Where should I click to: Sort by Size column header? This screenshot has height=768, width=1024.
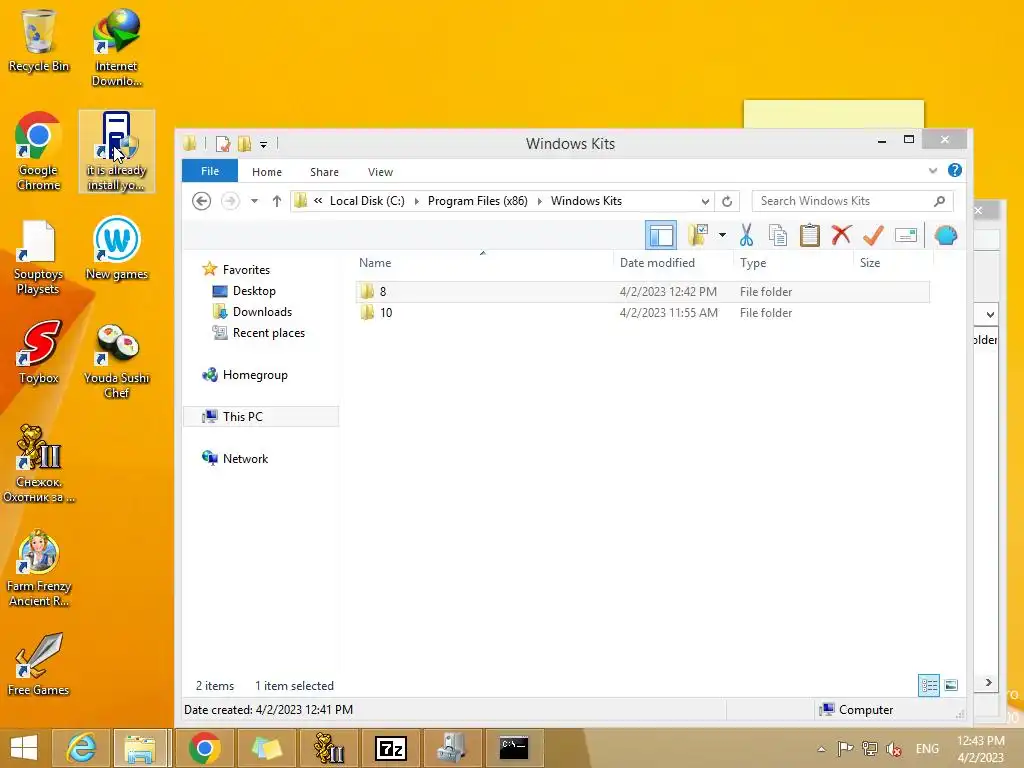[x=869, y=263]
